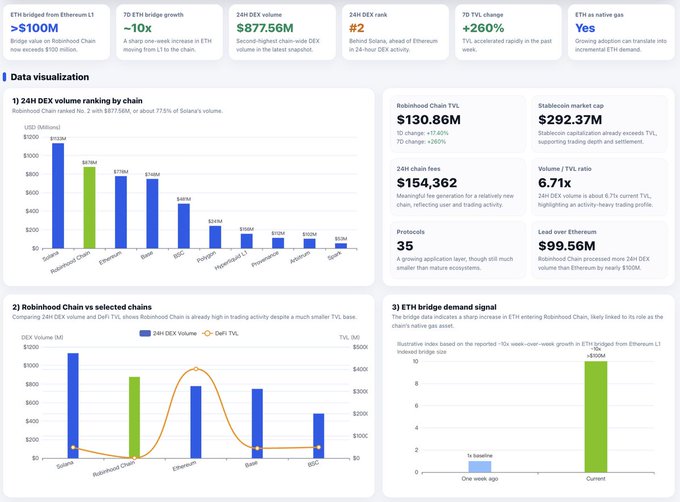Screen dimensions: 680x502
Task: Click the "Data visualization" section heading
Action: click(x=50, y=77)
